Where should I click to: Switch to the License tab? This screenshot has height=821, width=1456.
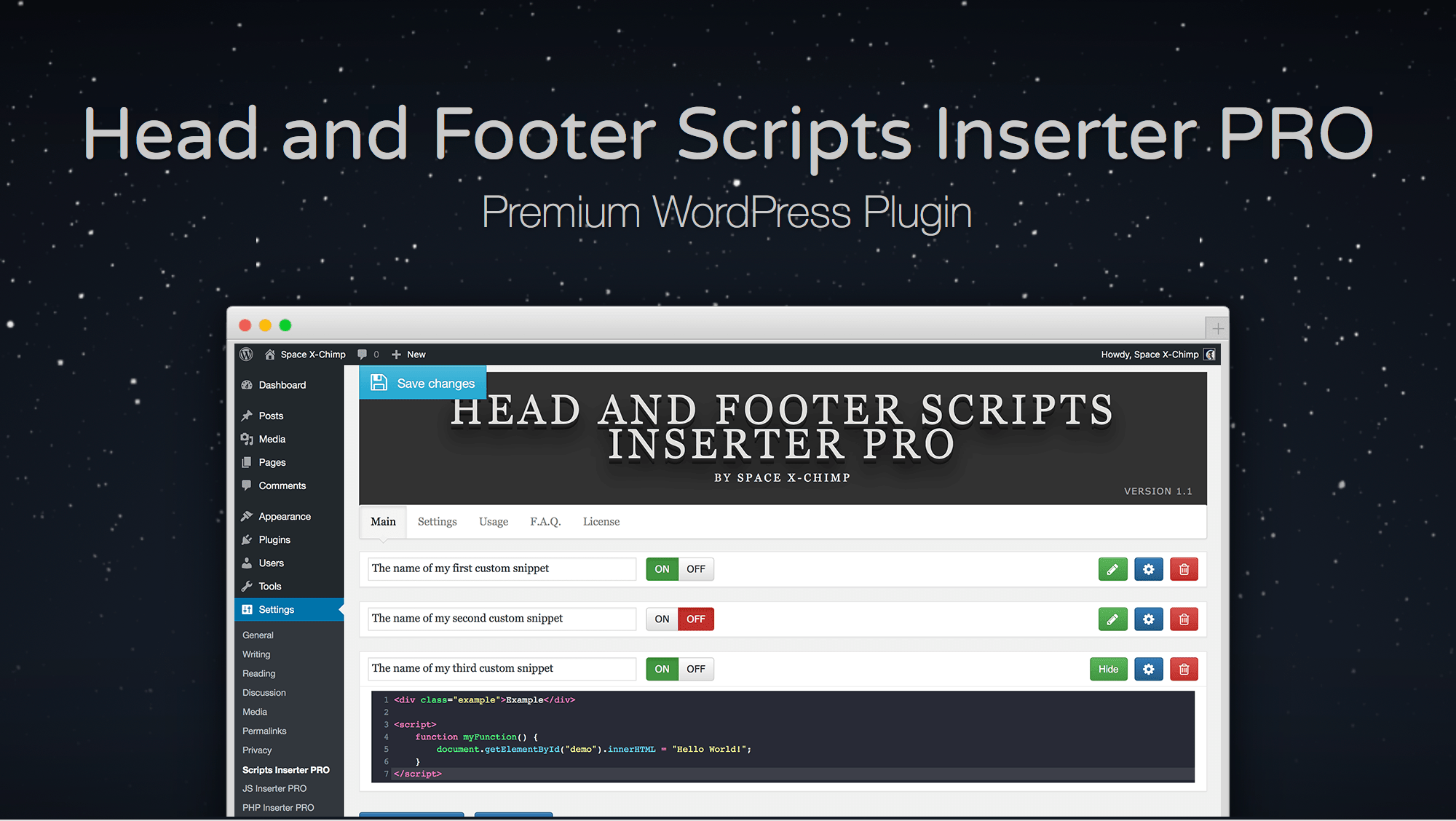tap(601, 522)
